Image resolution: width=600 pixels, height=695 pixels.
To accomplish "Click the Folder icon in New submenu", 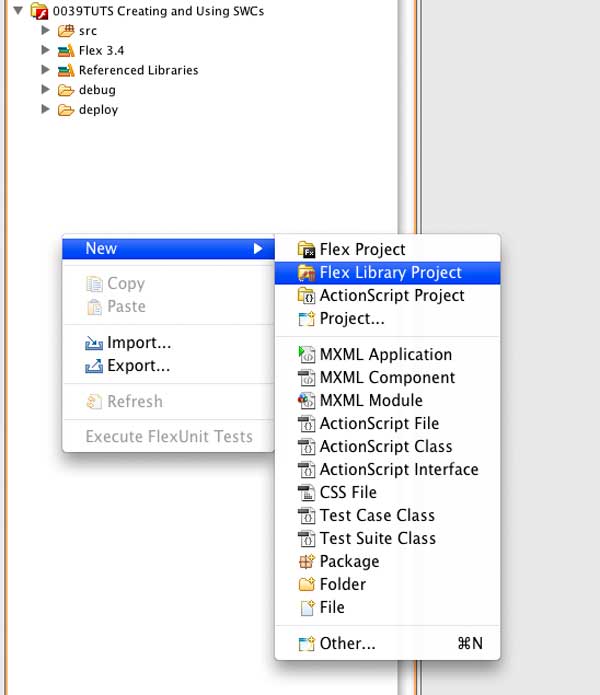I will pyautogui.click(x=306, y=585).
